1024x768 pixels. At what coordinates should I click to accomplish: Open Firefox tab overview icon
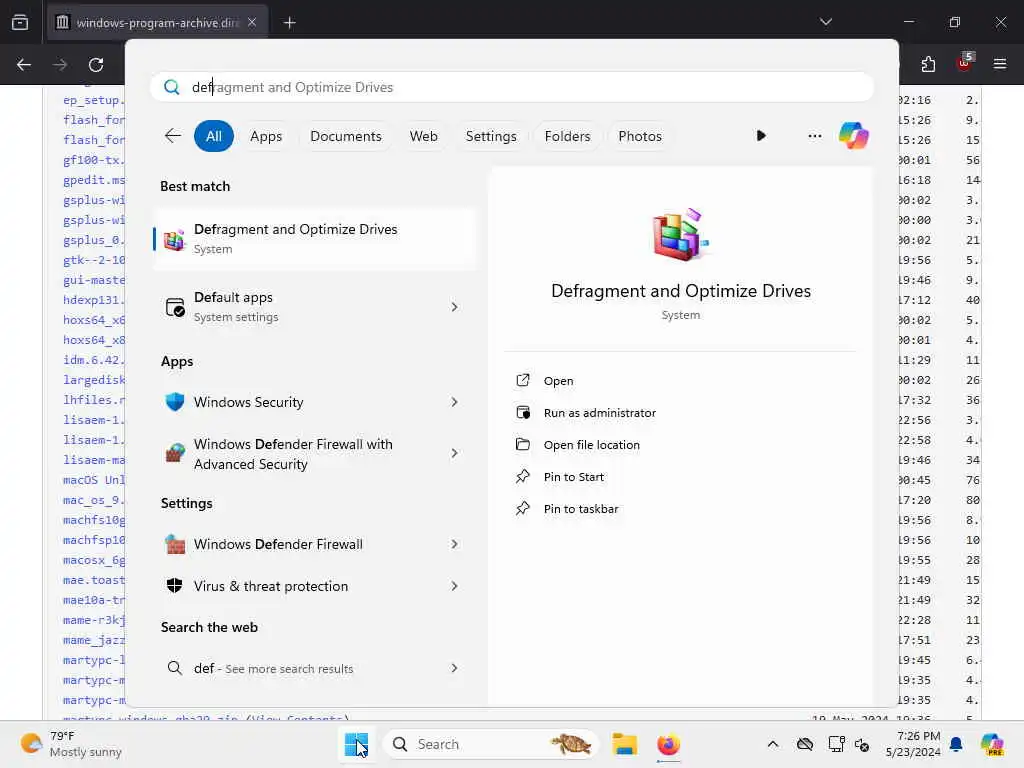[x=20, y=22]
